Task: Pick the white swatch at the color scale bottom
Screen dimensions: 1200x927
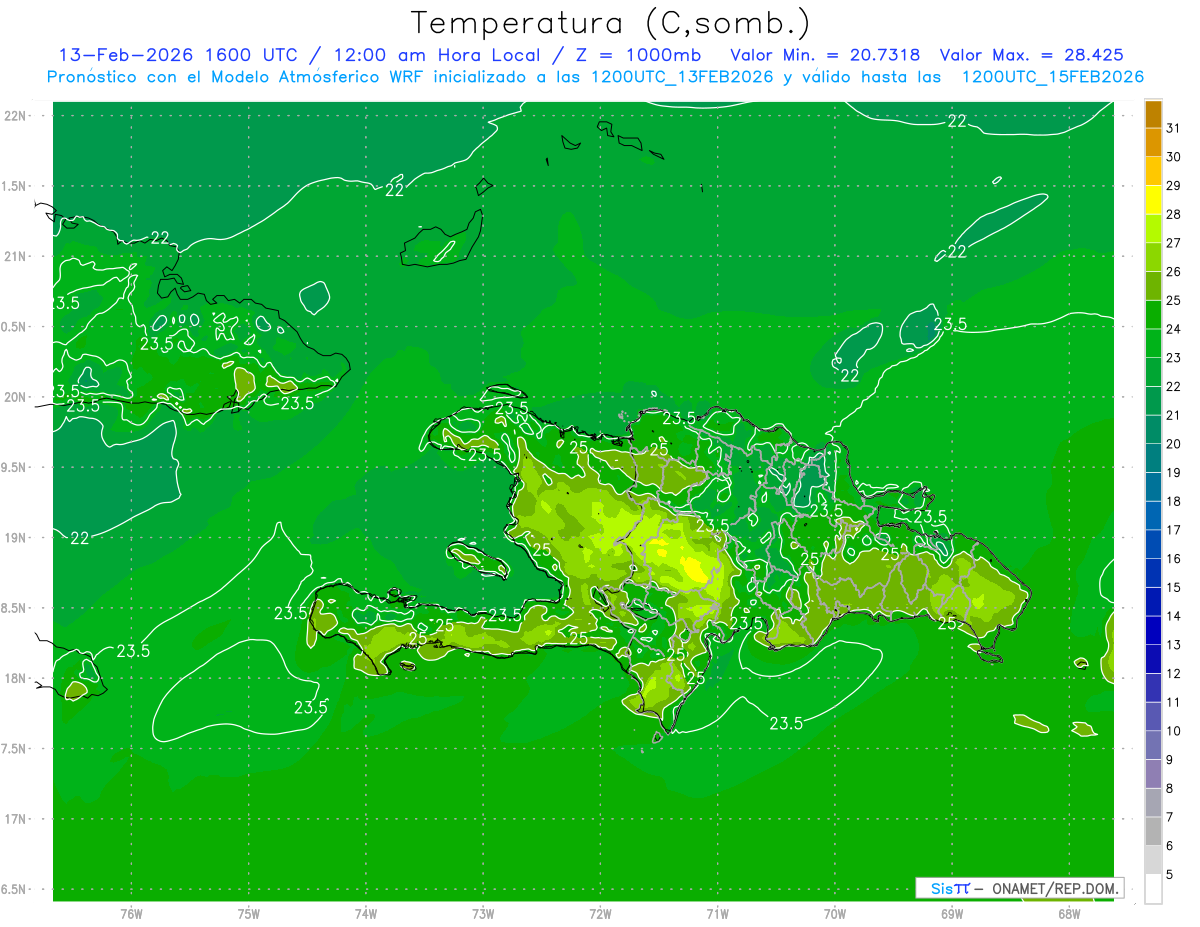Action: pyautogui.click(x=1153, y=888)
